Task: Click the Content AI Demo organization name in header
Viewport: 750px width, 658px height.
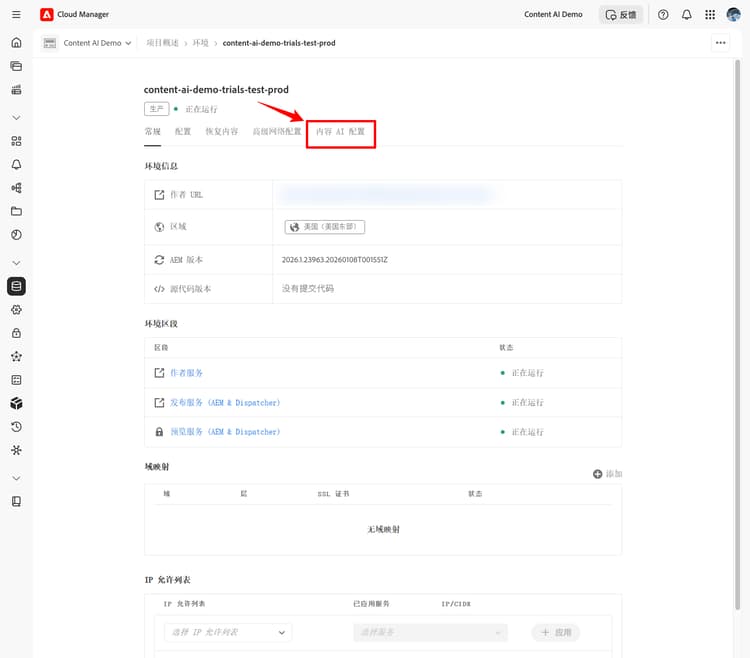Action: 553,14
